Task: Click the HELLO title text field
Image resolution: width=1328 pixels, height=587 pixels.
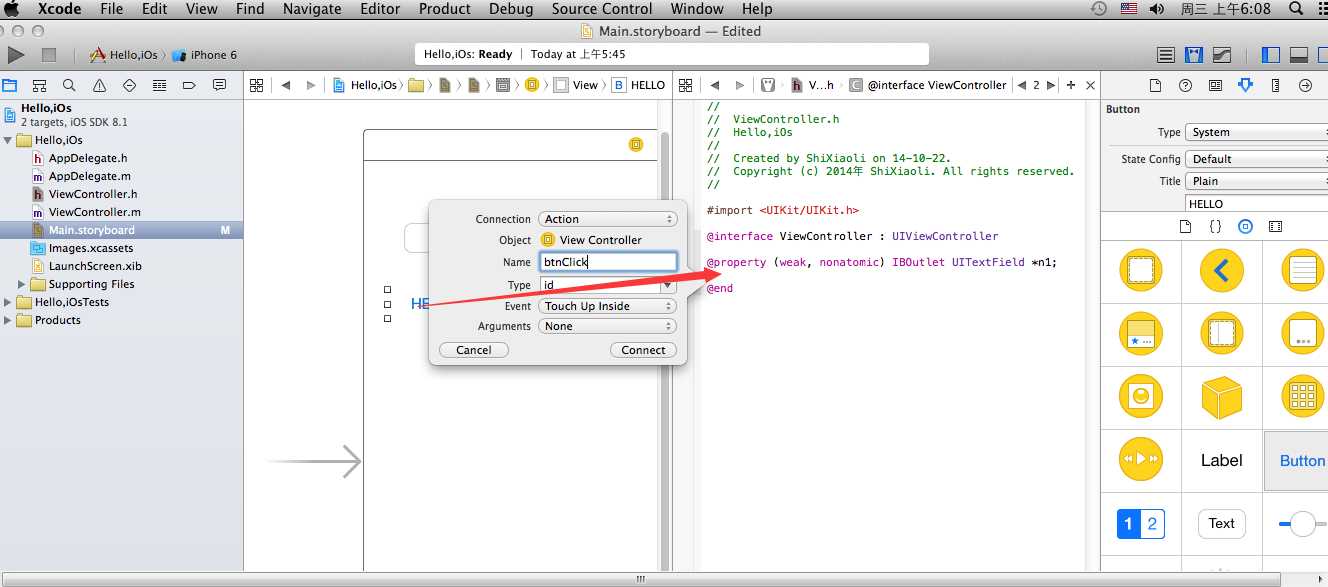Action: (1256, 204)
